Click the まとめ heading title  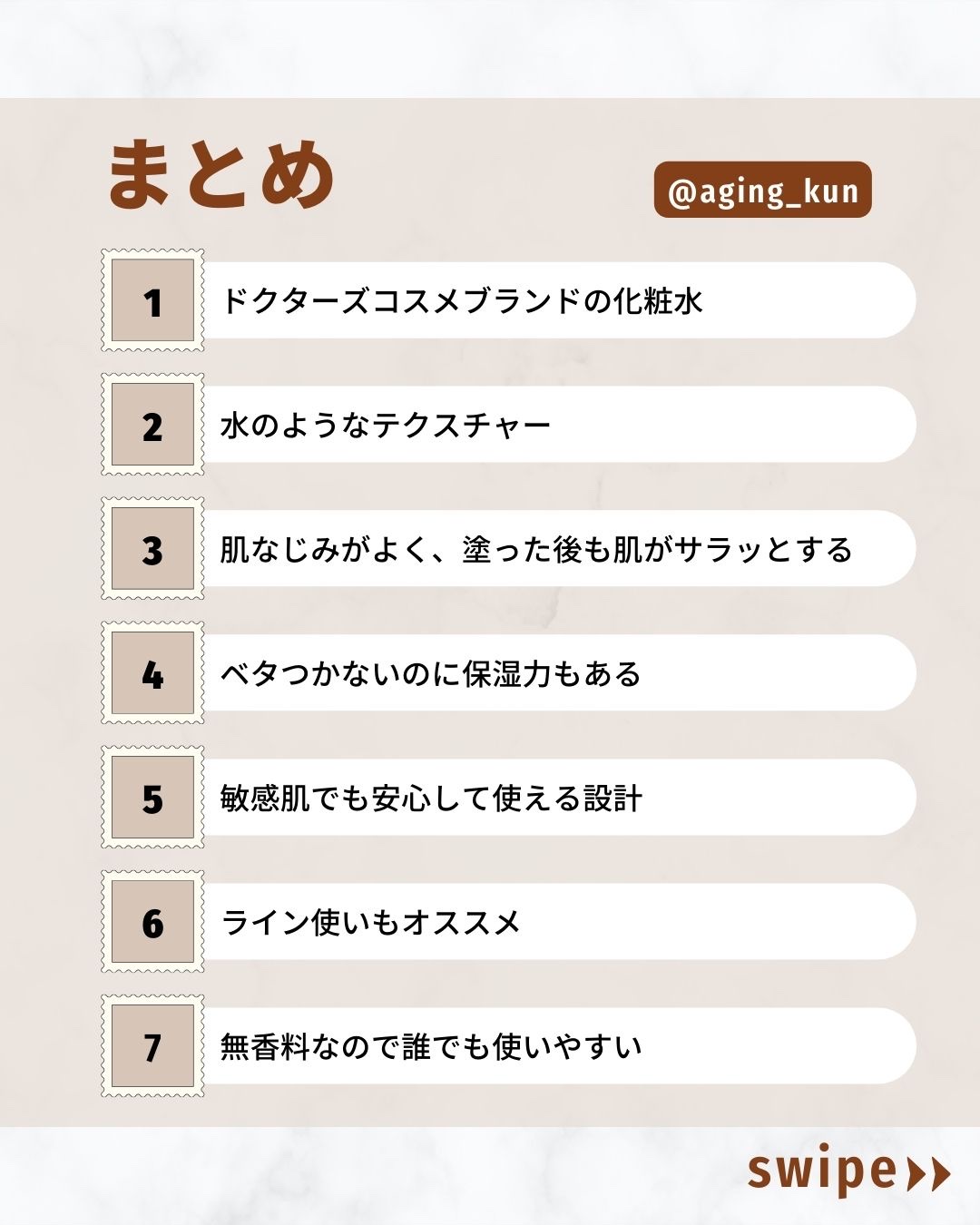pos(221,174)
